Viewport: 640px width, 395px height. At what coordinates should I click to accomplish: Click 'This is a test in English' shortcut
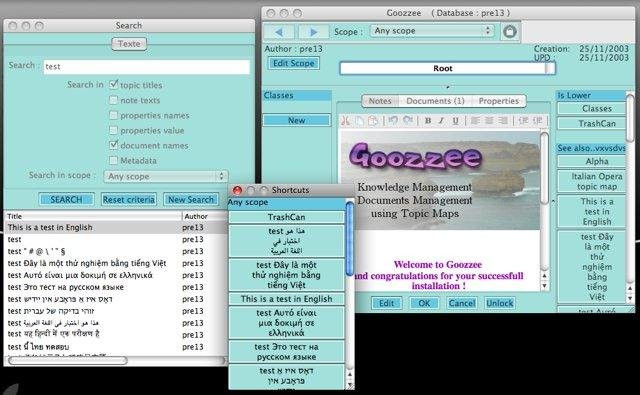[x=287, y=299]
